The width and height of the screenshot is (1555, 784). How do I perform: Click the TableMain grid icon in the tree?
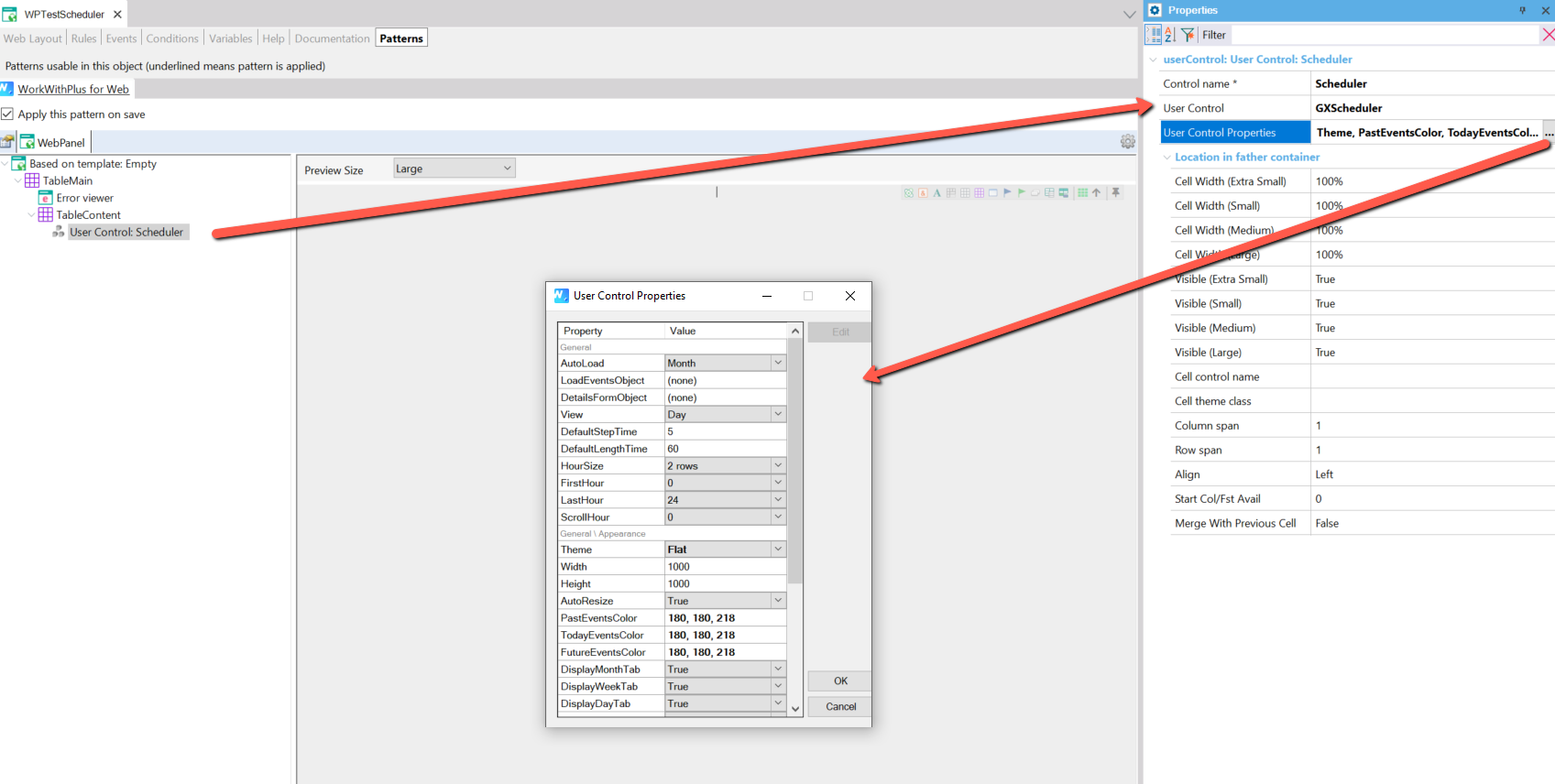[32, 180]
